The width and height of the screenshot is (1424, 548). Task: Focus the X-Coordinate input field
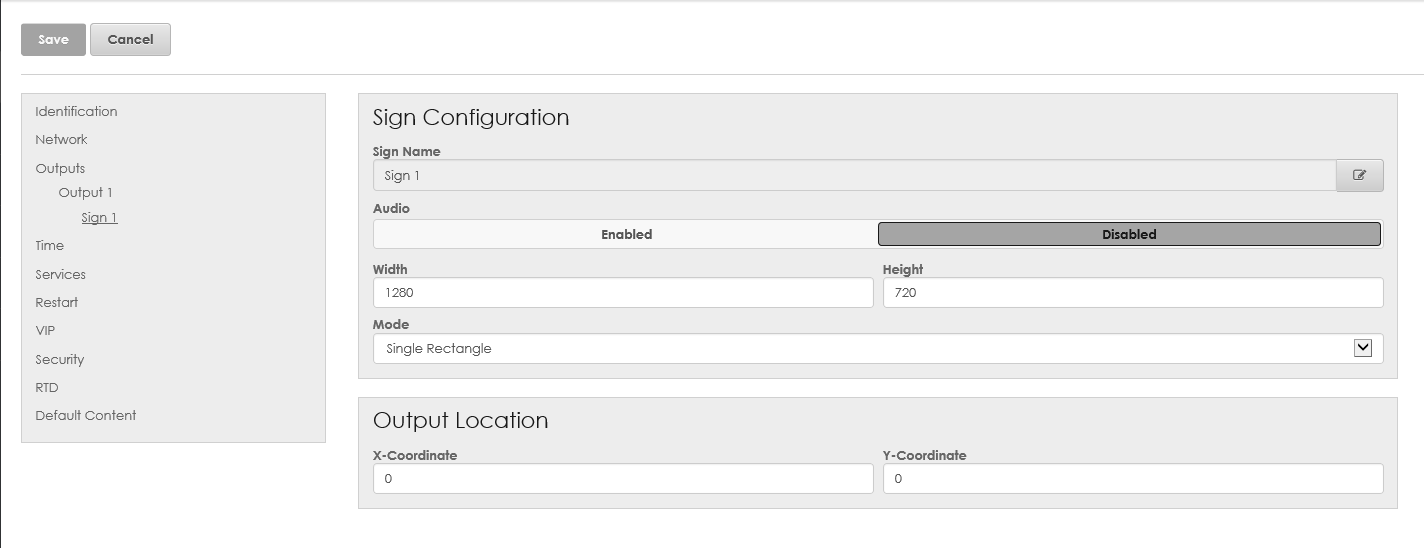coord(622,479)
